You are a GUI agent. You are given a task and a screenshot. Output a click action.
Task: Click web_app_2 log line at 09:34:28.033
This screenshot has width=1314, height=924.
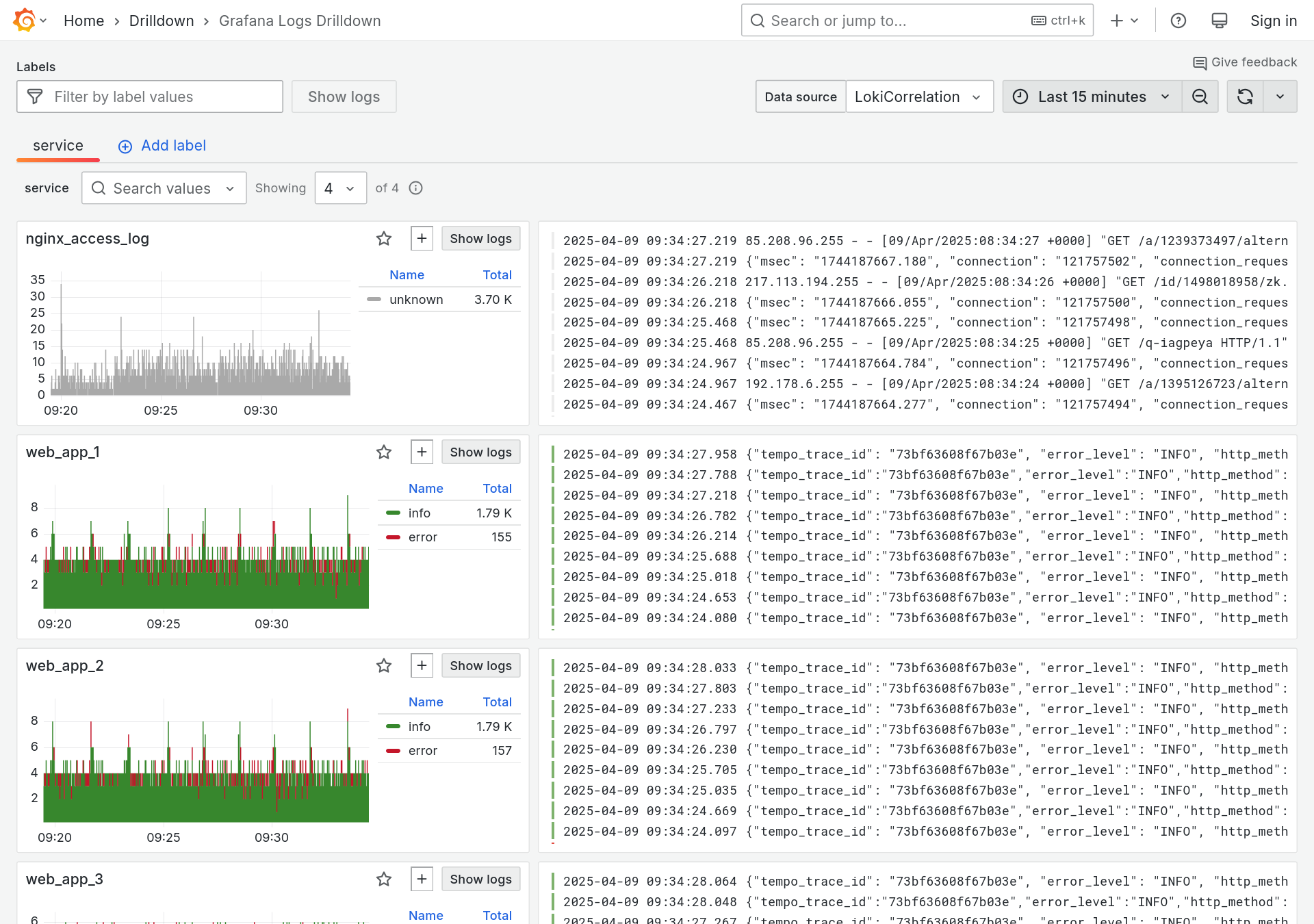925,667
